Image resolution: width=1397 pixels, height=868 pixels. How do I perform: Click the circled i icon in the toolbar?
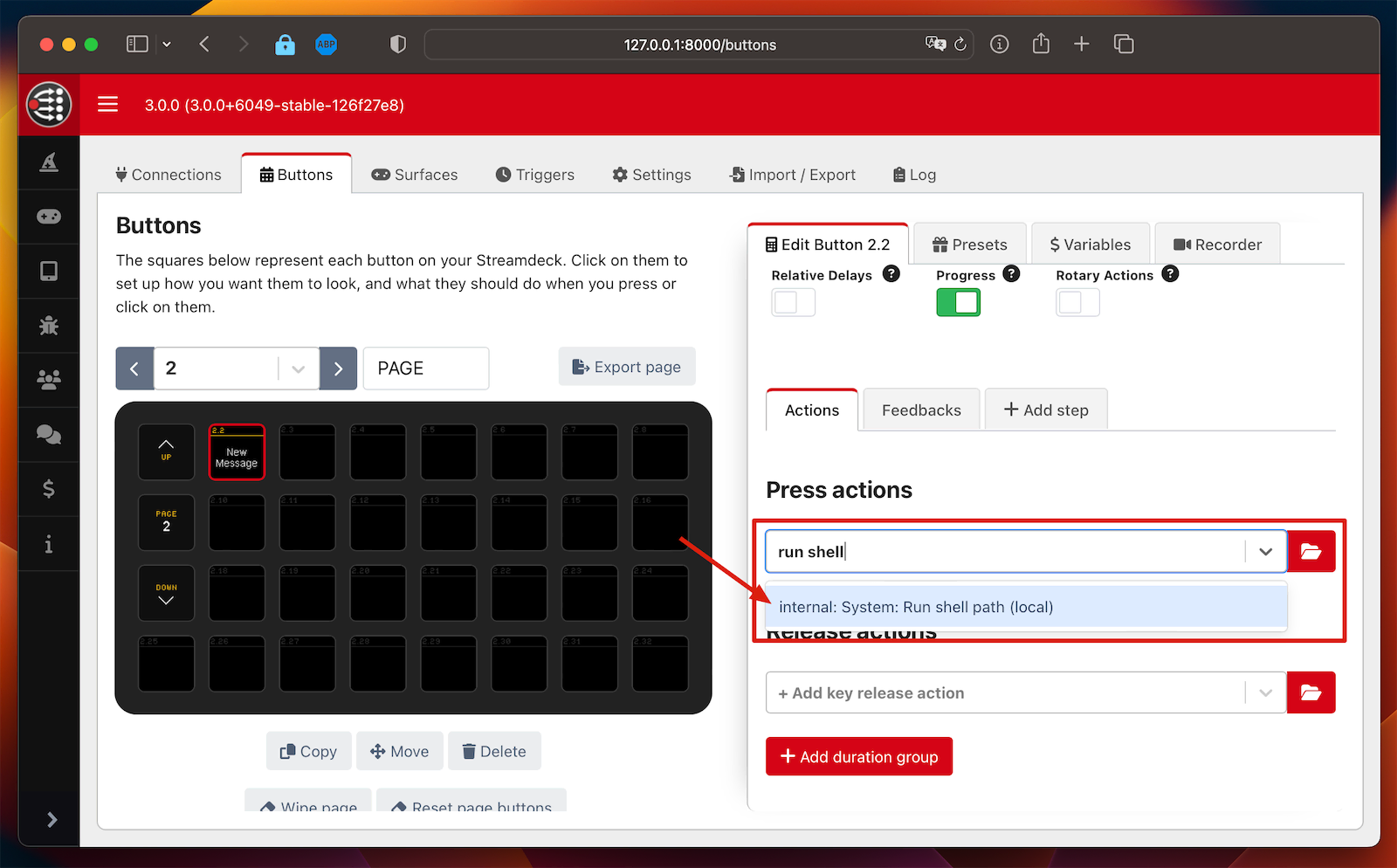tap(1000, 44)
